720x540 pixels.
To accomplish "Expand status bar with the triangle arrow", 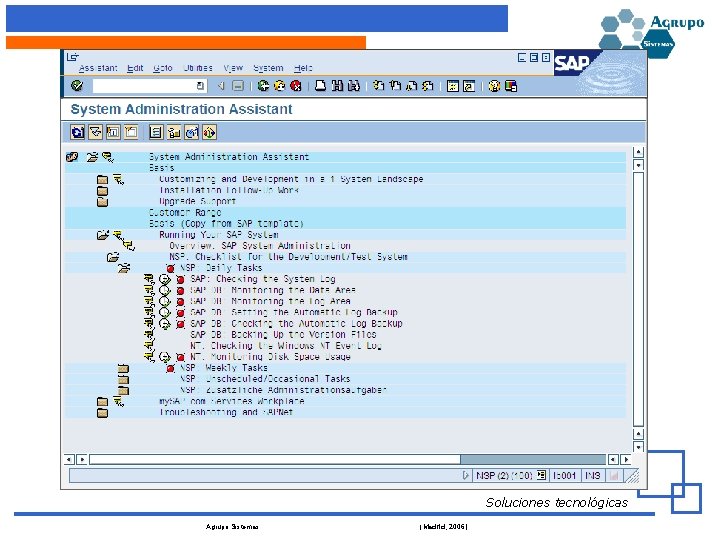I will [x=465, y=476].
